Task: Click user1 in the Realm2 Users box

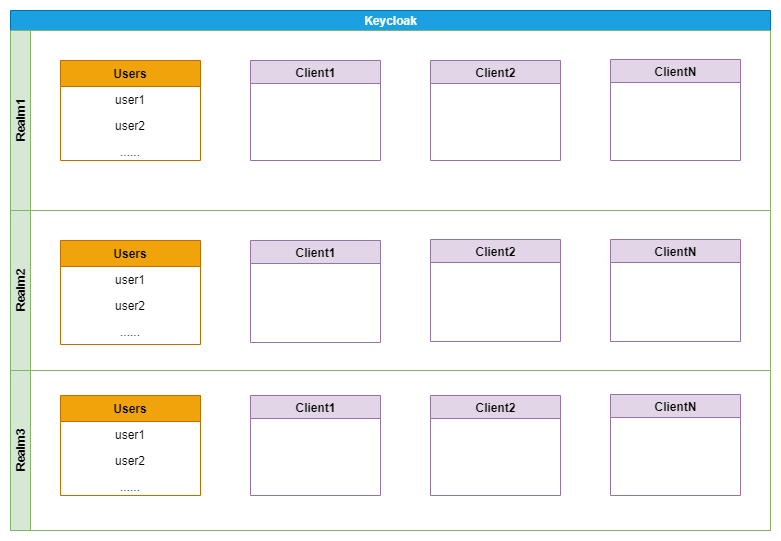Action: 130,279
